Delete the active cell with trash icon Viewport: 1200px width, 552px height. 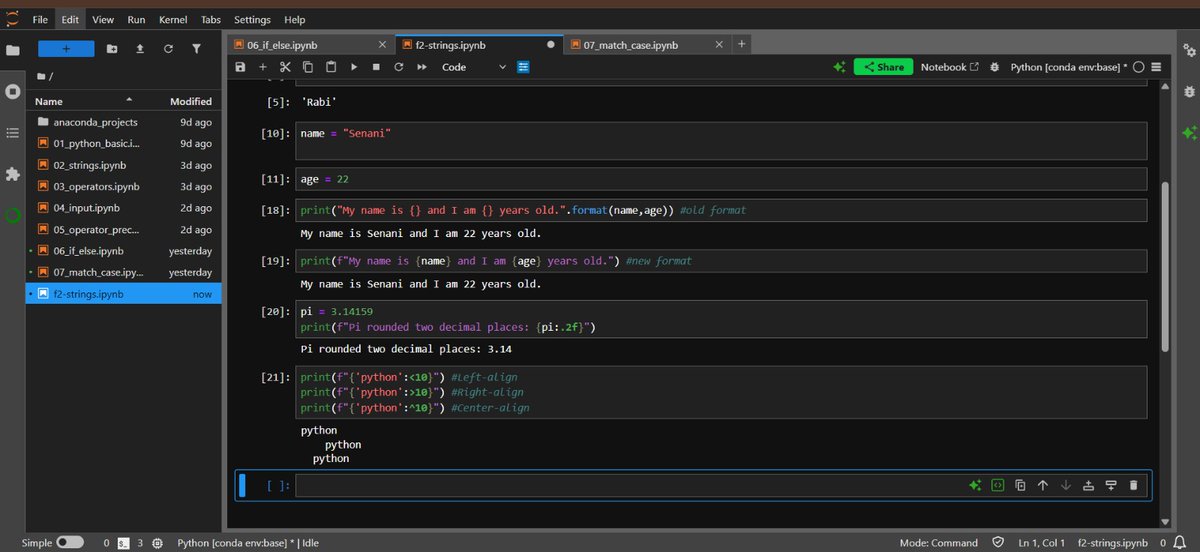[1133, 485]
